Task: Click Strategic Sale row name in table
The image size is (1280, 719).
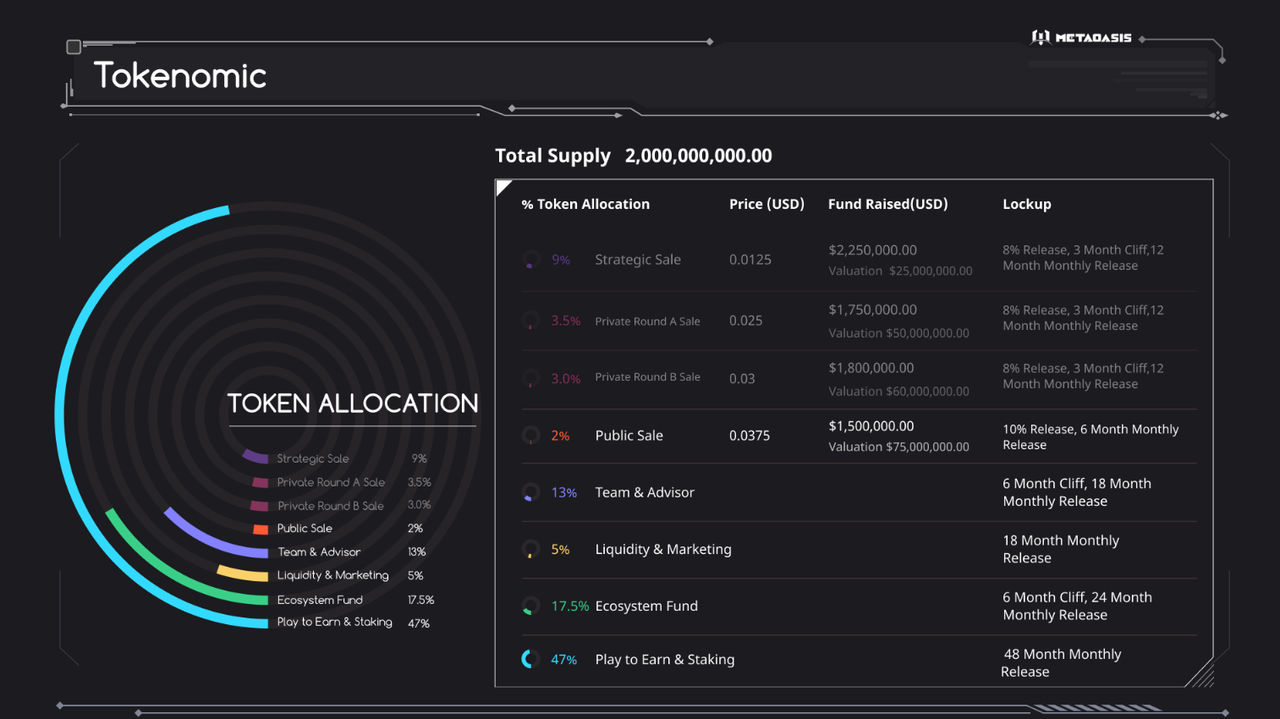Action: point(638,259)
